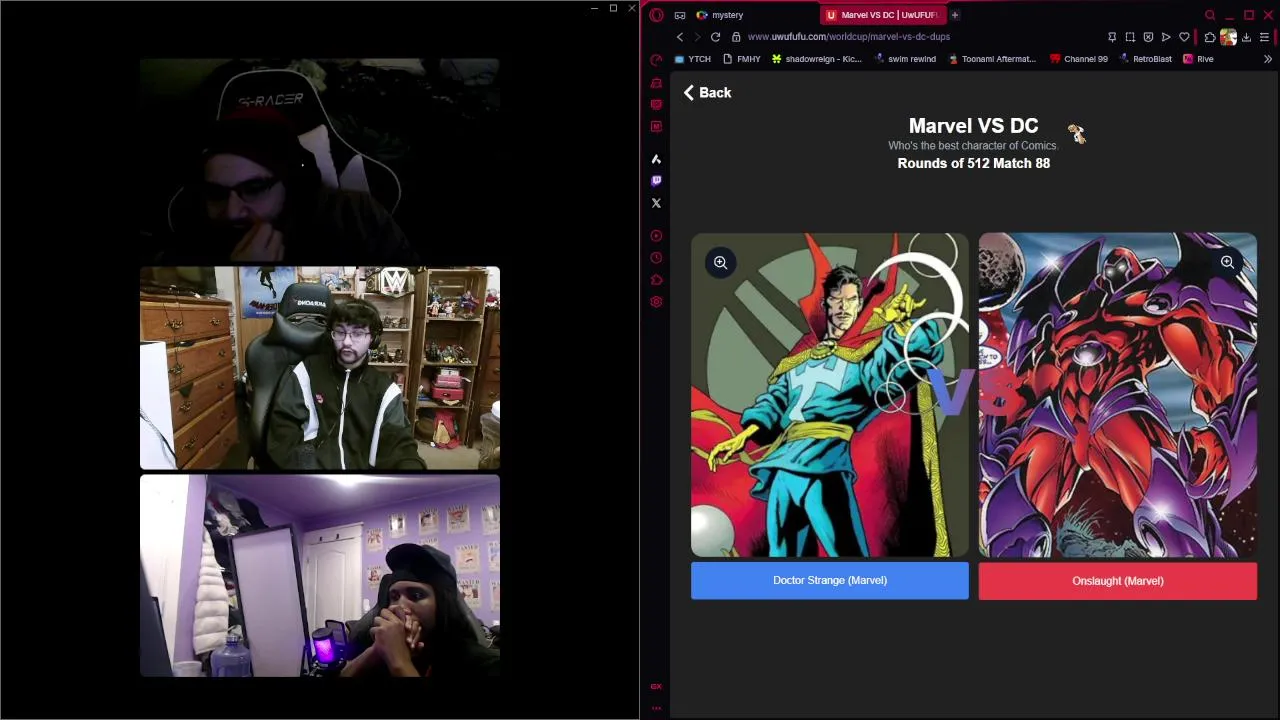Open the RetroBlast bookmark

1145,59
